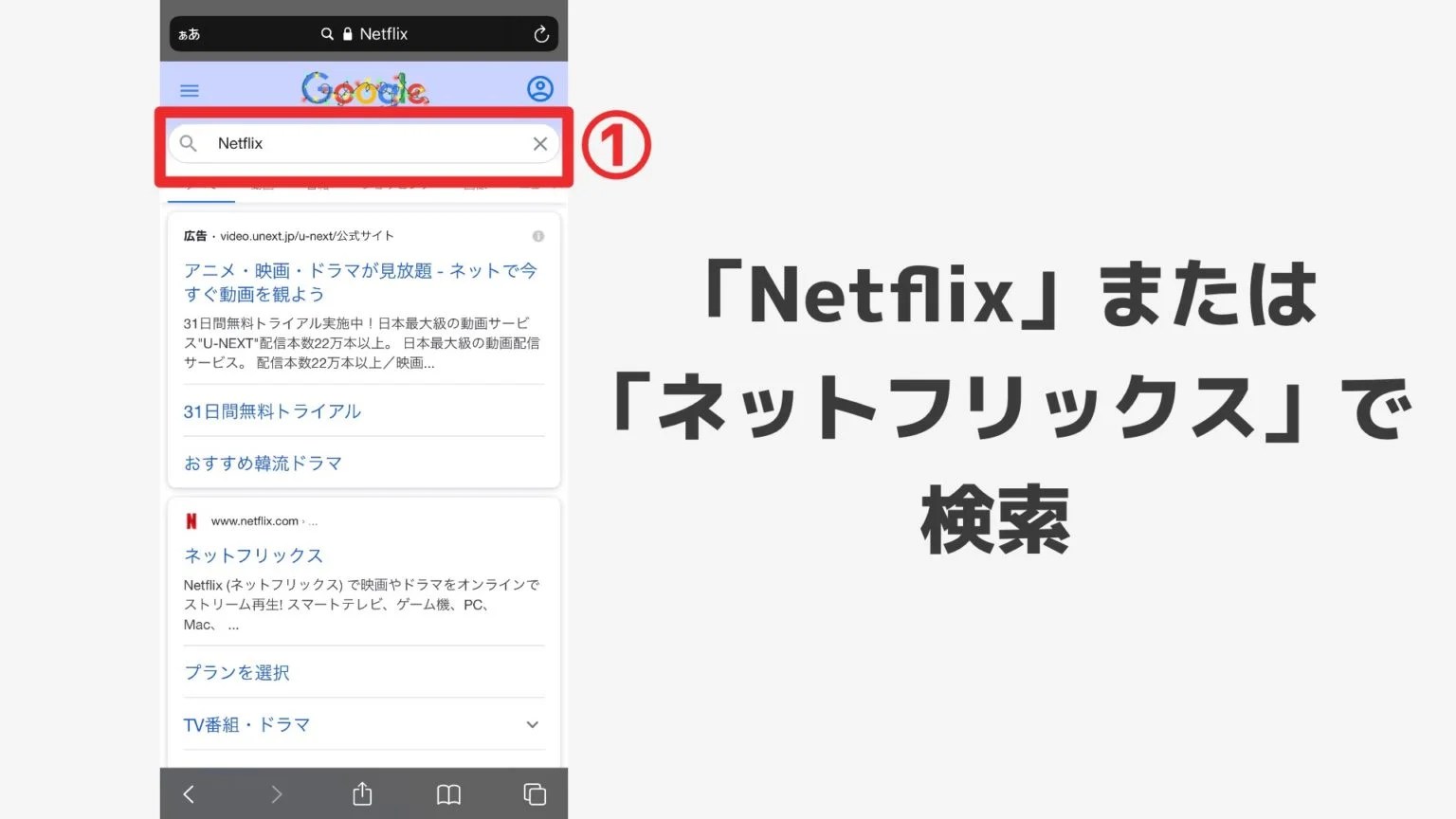Tap the Netflix result description snippet

click(x=361, y=605)
